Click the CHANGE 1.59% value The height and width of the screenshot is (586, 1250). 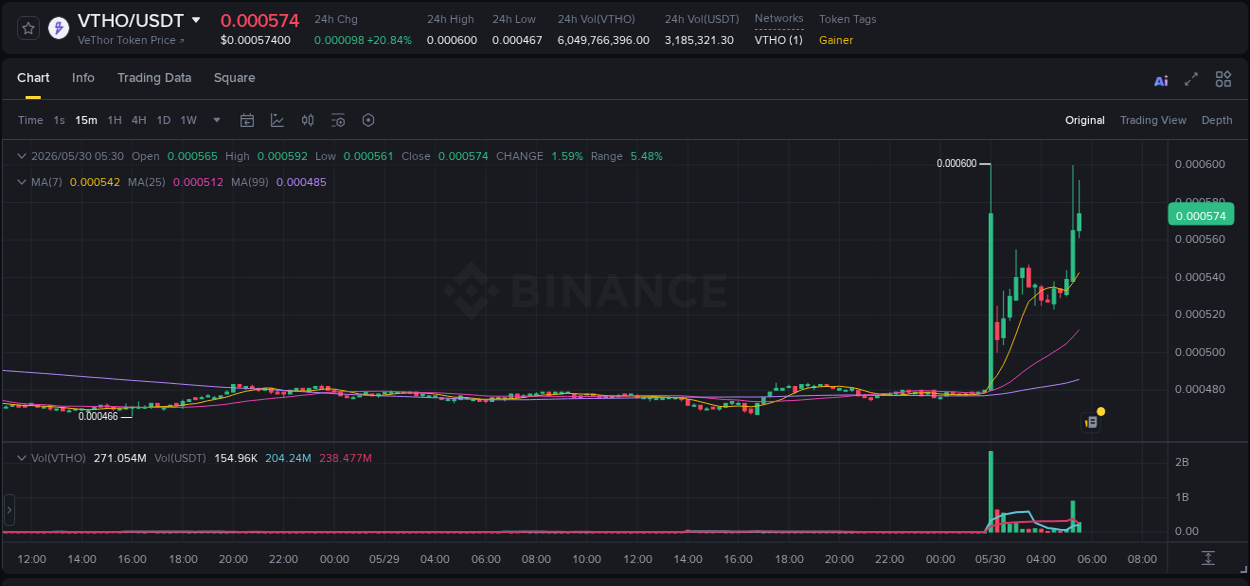(x=568, y=156)
